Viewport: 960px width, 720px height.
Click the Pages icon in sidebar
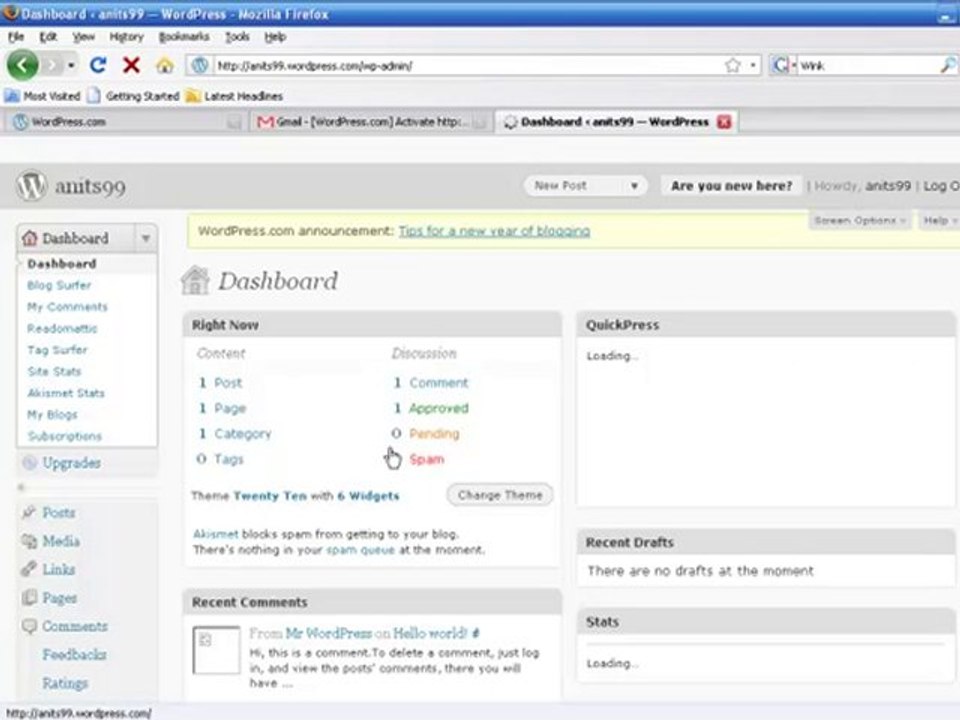pos(29,598)
